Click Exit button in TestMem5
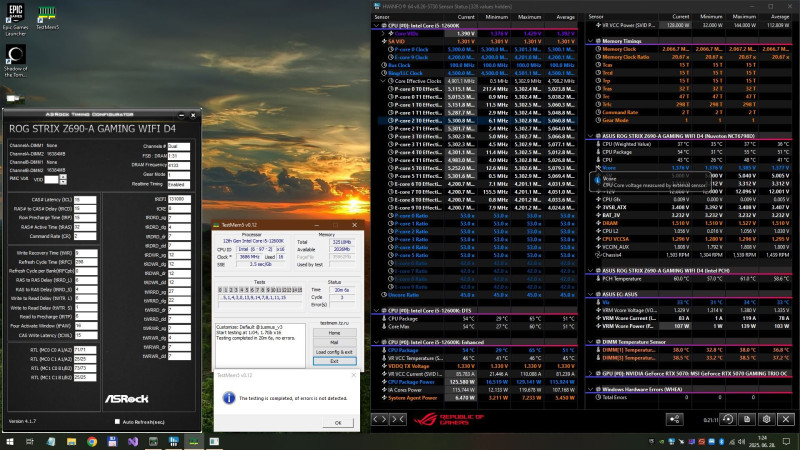 [x=334, y=361]
